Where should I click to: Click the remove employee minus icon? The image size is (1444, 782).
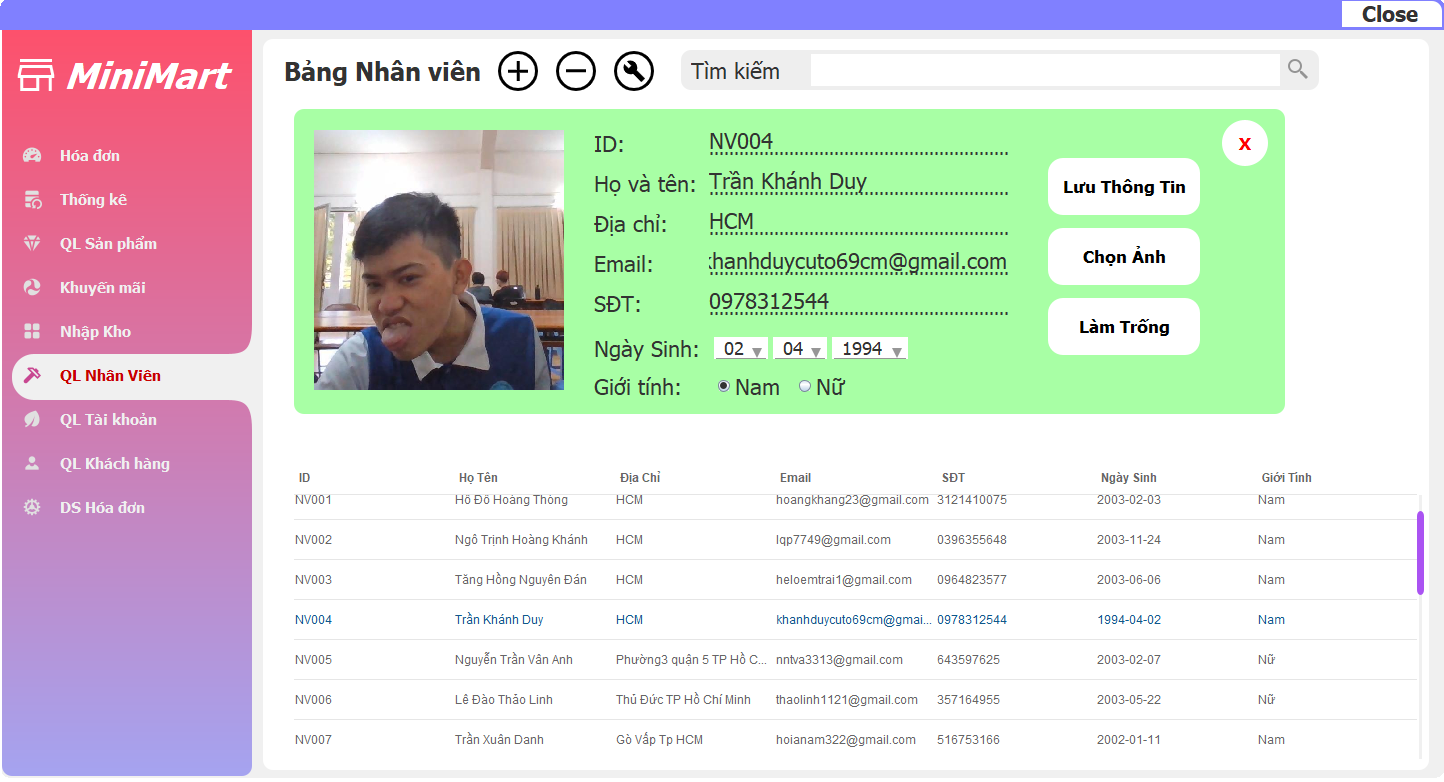point(576,71)
